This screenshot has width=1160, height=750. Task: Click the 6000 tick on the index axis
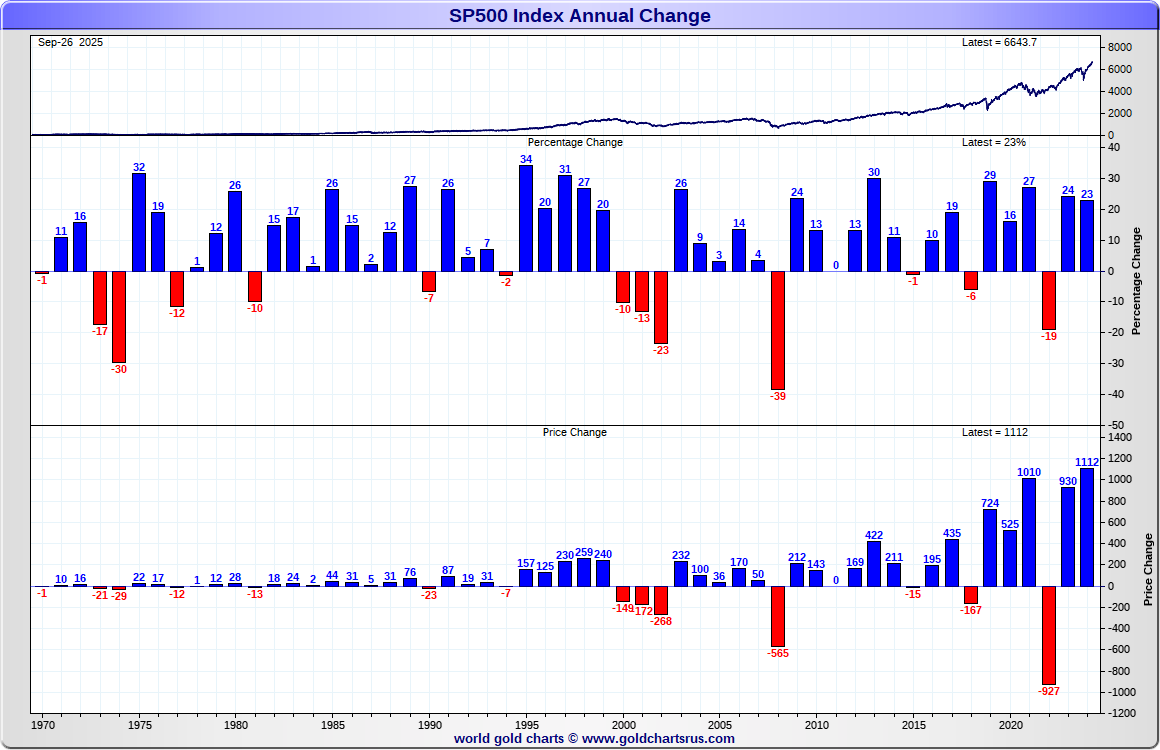pyautogui.click(x=1119, y=70)
